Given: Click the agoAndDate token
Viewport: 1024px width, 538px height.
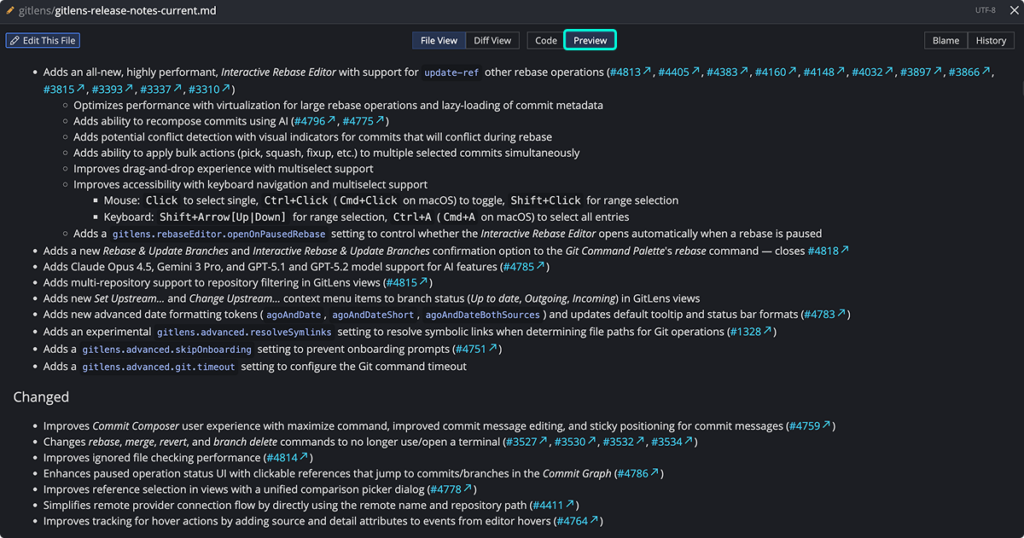Looking at the screenshot, I should 293,315.
